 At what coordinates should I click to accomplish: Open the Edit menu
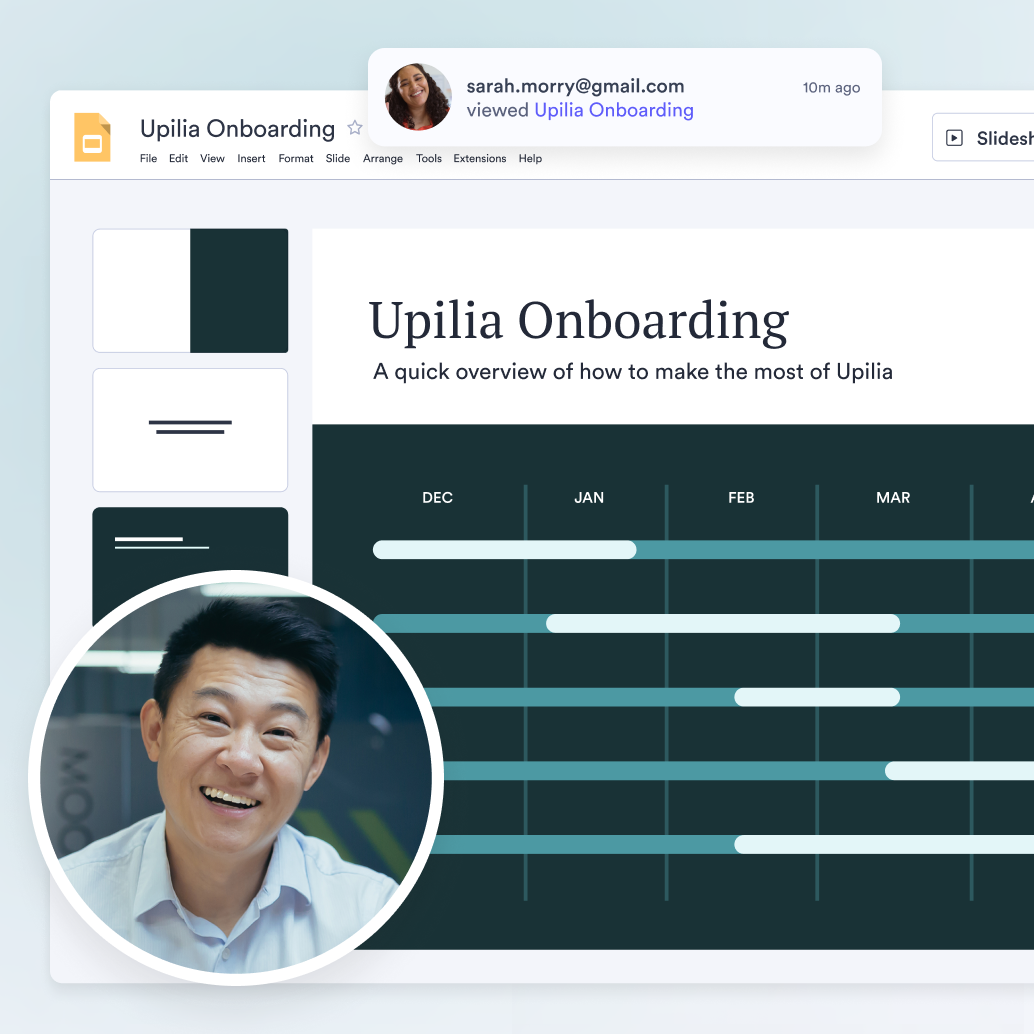(x=178, y=158)
